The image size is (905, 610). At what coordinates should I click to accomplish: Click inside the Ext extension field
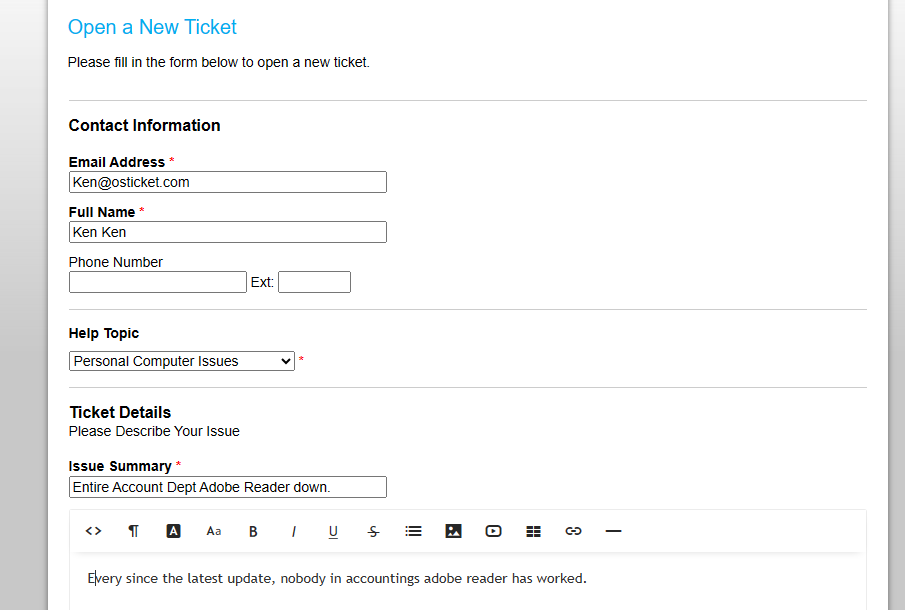(314, 281)
